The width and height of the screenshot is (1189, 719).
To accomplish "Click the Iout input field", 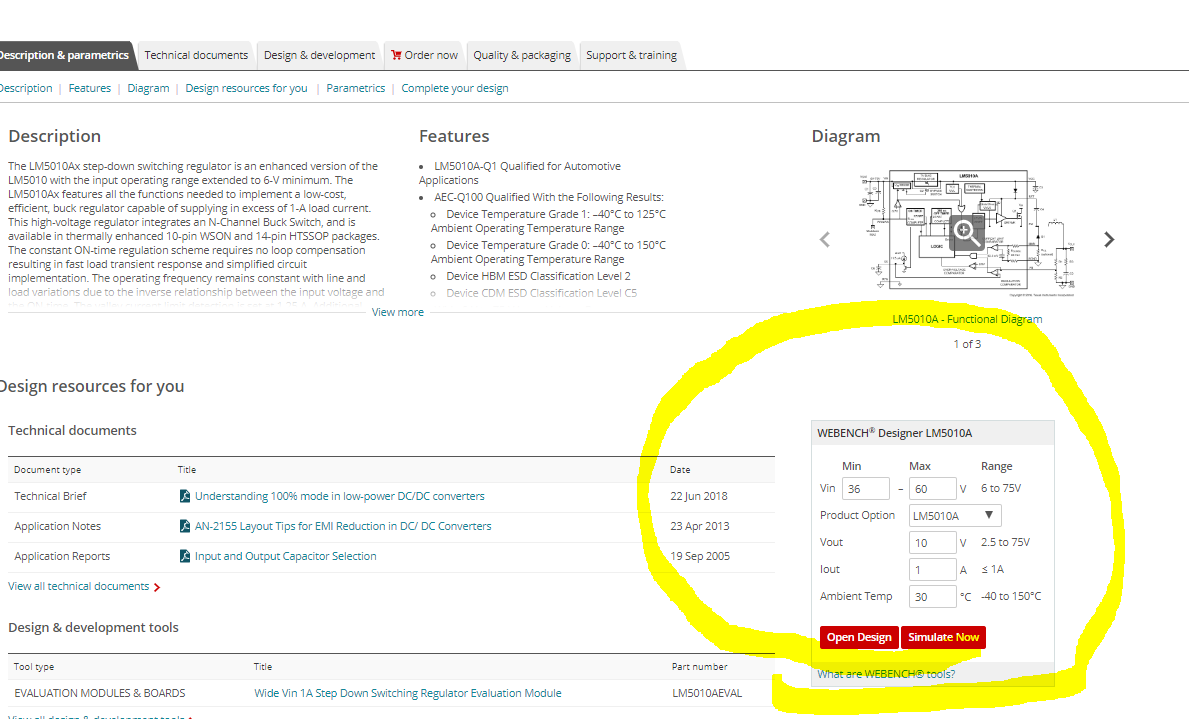I will click(932, 570).
